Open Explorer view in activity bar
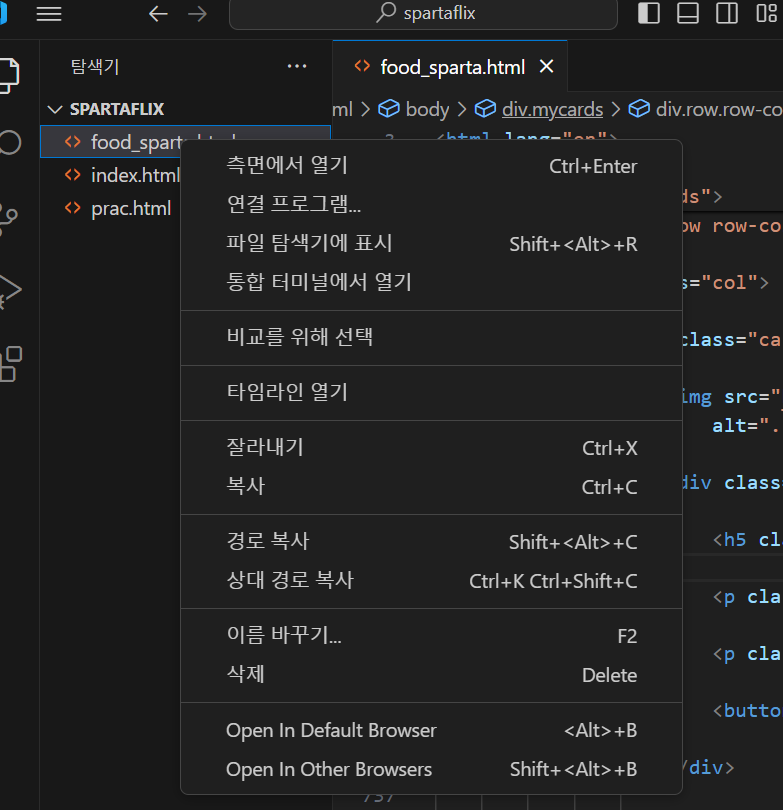 10,75
